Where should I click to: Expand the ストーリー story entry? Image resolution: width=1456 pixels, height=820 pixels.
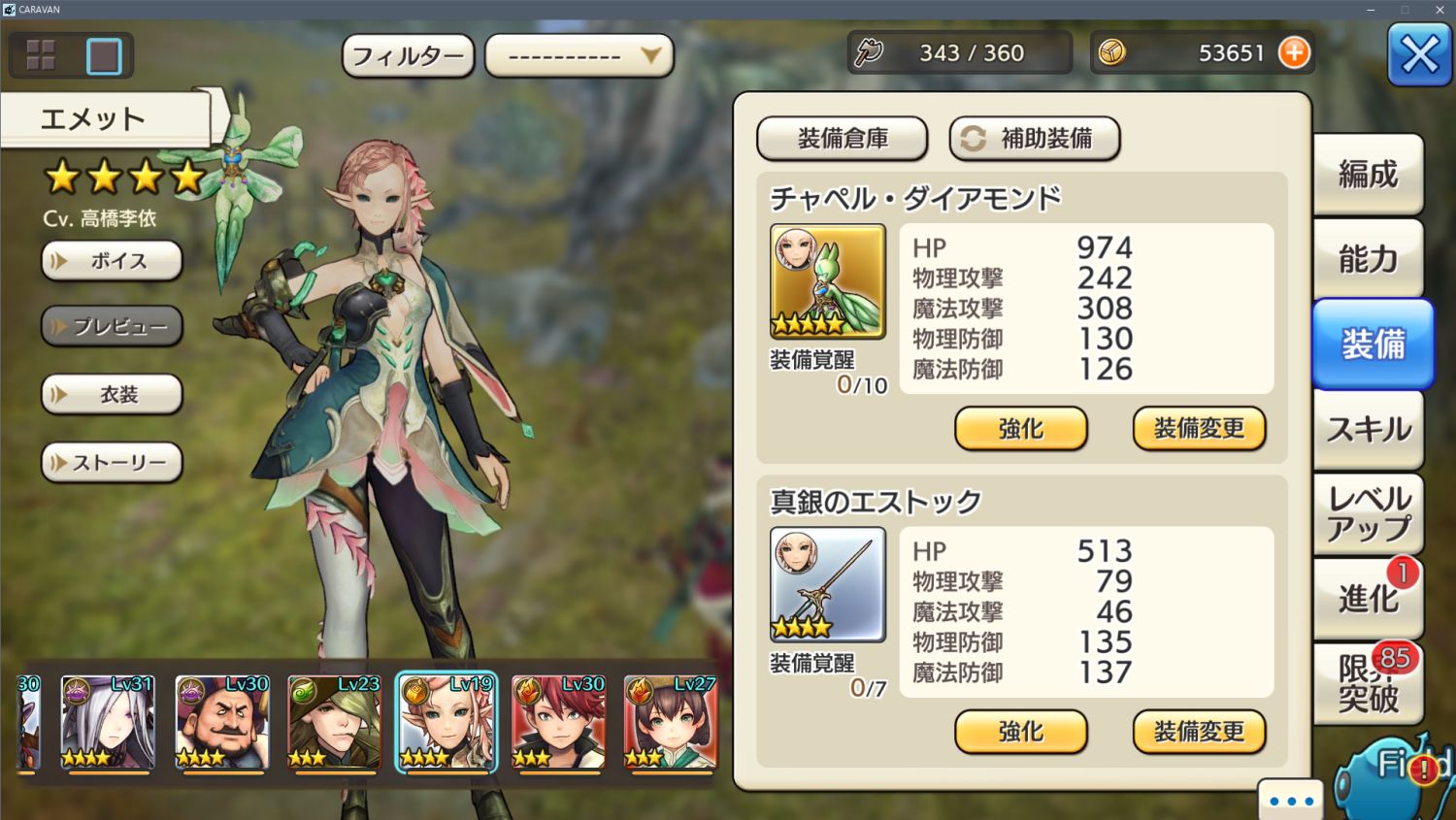click(x=112, y=463)
